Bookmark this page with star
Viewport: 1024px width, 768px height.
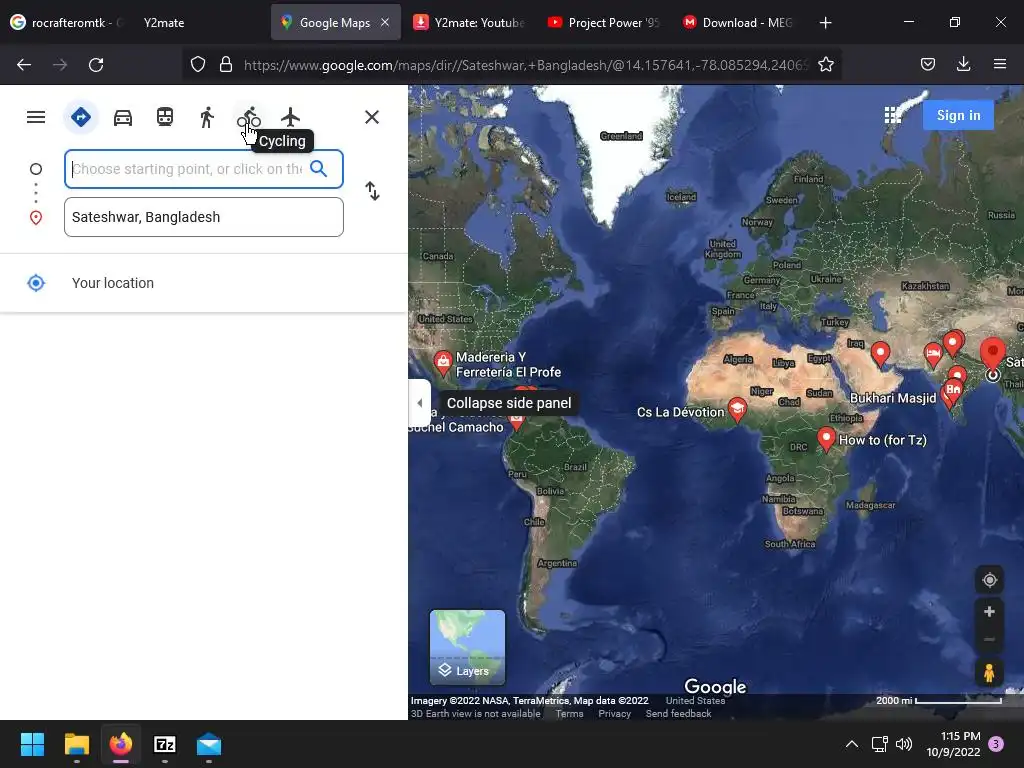(825, 64)
